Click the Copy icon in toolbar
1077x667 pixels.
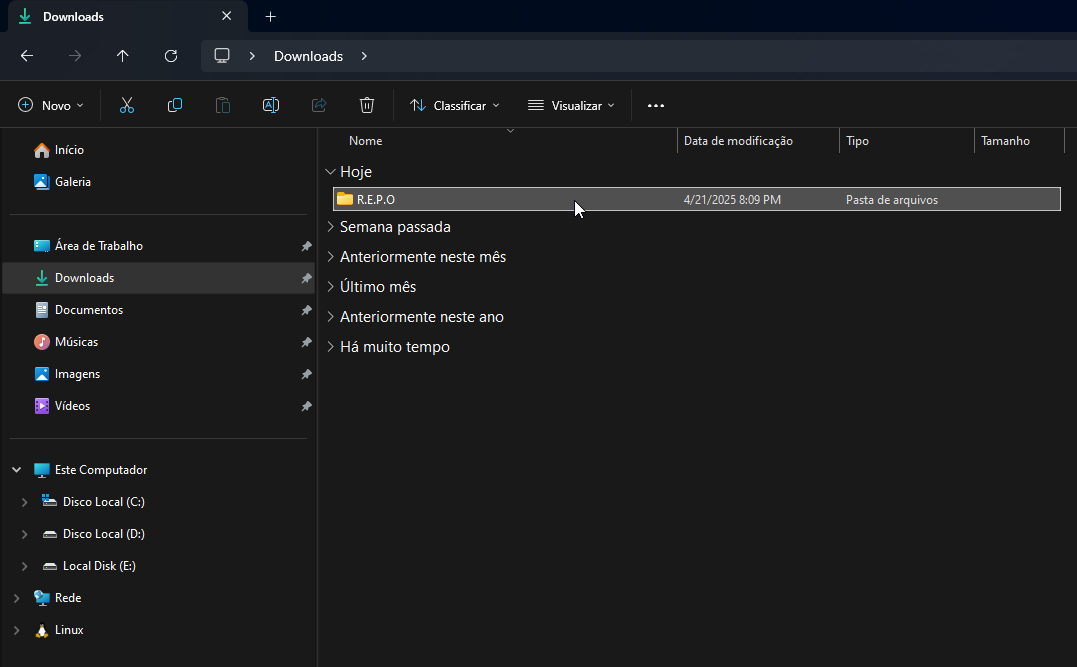(x=175, y=105)
